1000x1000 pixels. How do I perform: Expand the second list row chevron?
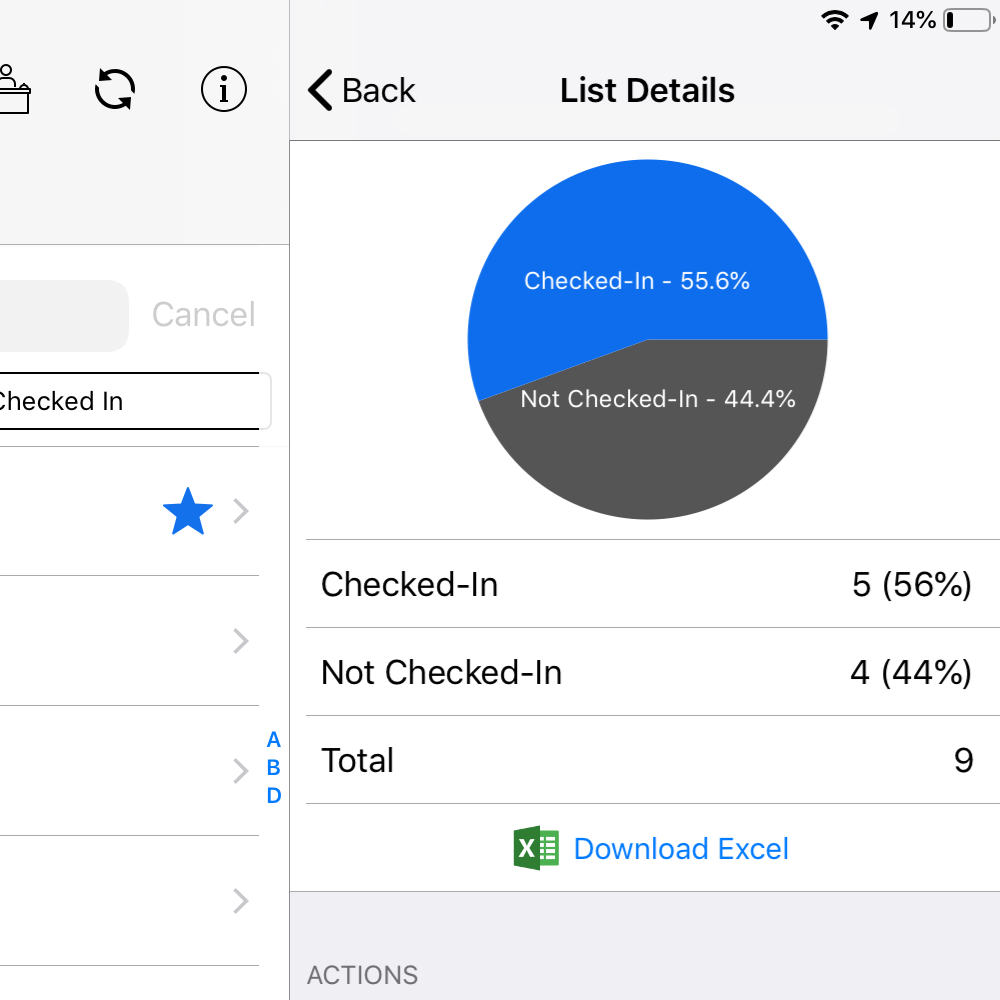(240, 641)
